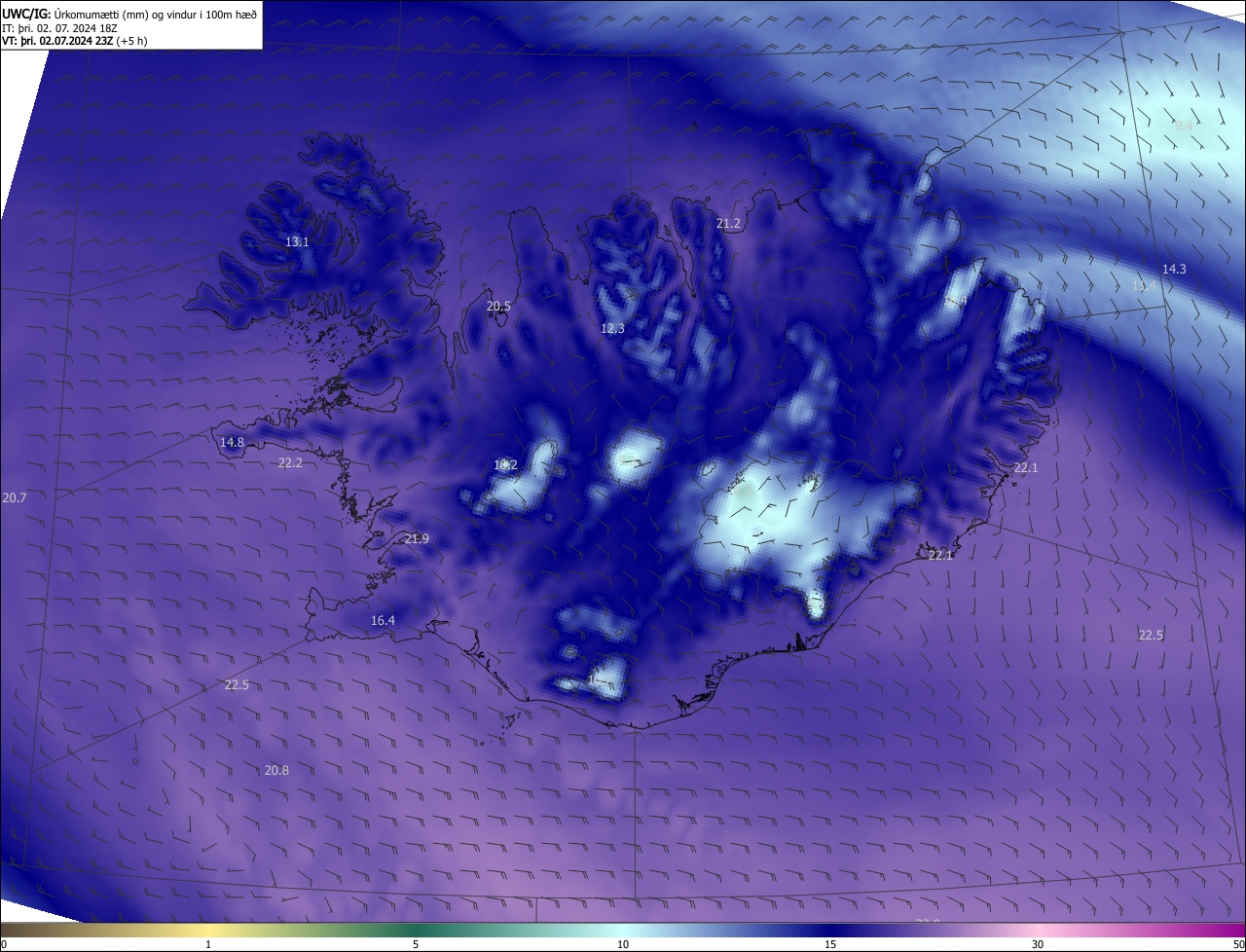Click the color scale tick labeled 0
This screenshot has width=1246, height=952.
[x=4, y=944]
